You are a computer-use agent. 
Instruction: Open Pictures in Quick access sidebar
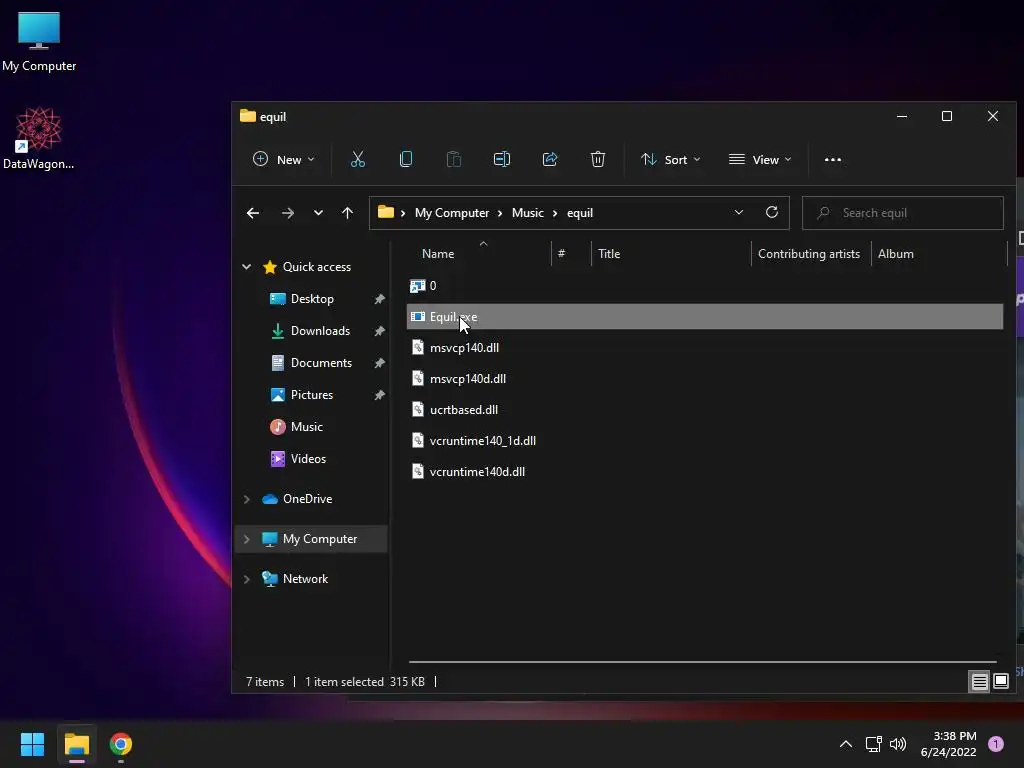click(x=312, y=395)
